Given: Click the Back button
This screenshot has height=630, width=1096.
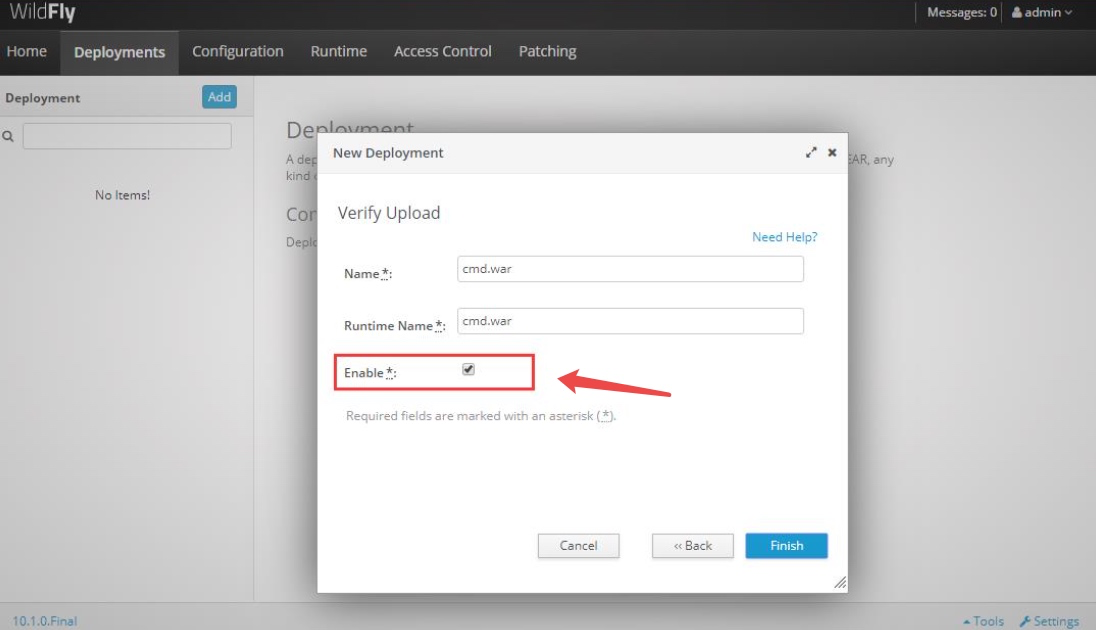Looking at the screenshot, I should click(693, 545).
